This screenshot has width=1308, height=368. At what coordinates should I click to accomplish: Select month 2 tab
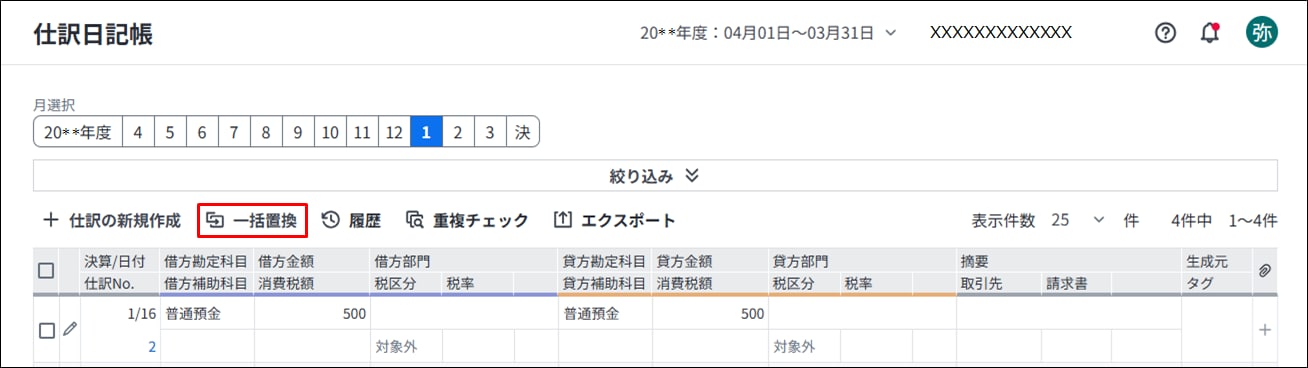[x=458, y=132]
